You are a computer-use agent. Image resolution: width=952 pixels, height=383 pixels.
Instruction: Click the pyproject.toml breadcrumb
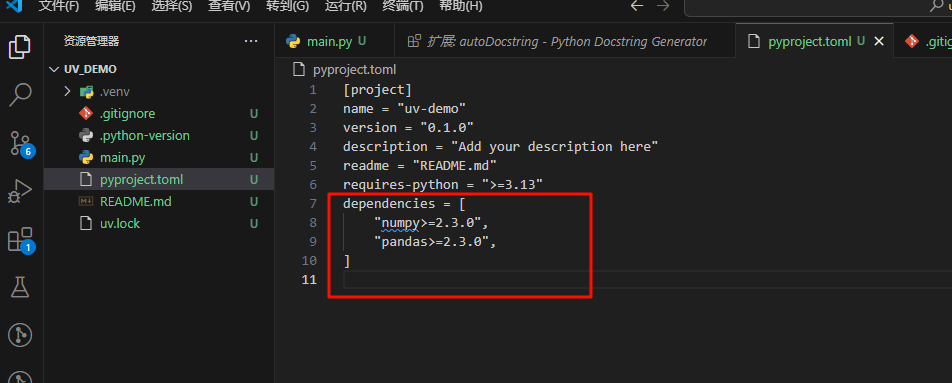pyautogui.click(x=354, y=70)
